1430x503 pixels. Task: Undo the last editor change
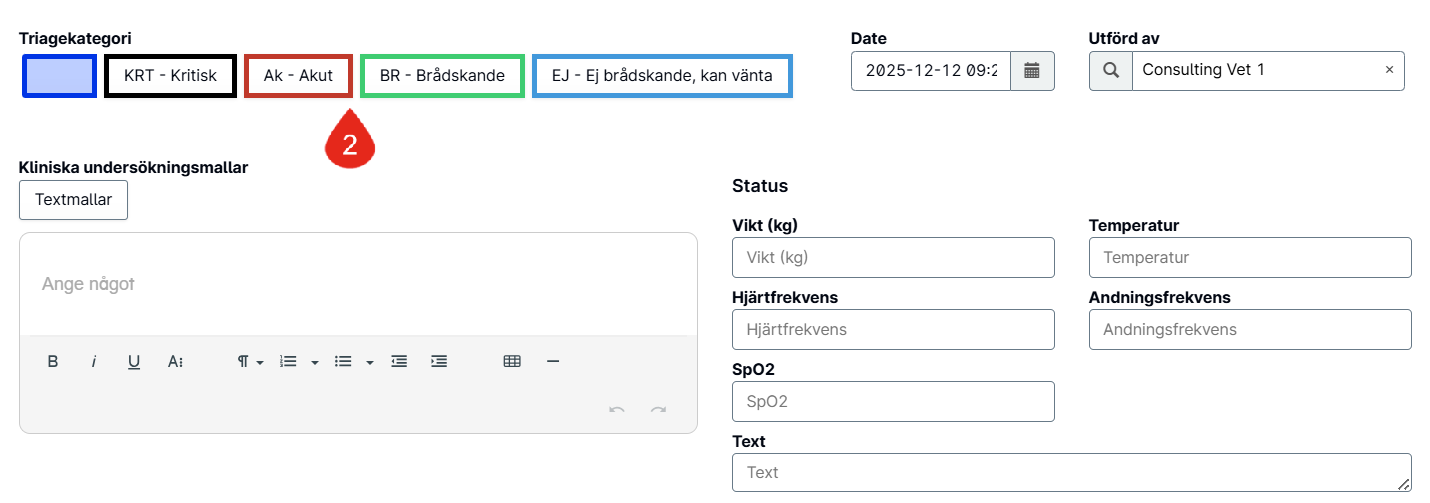[x=617, y=410]
